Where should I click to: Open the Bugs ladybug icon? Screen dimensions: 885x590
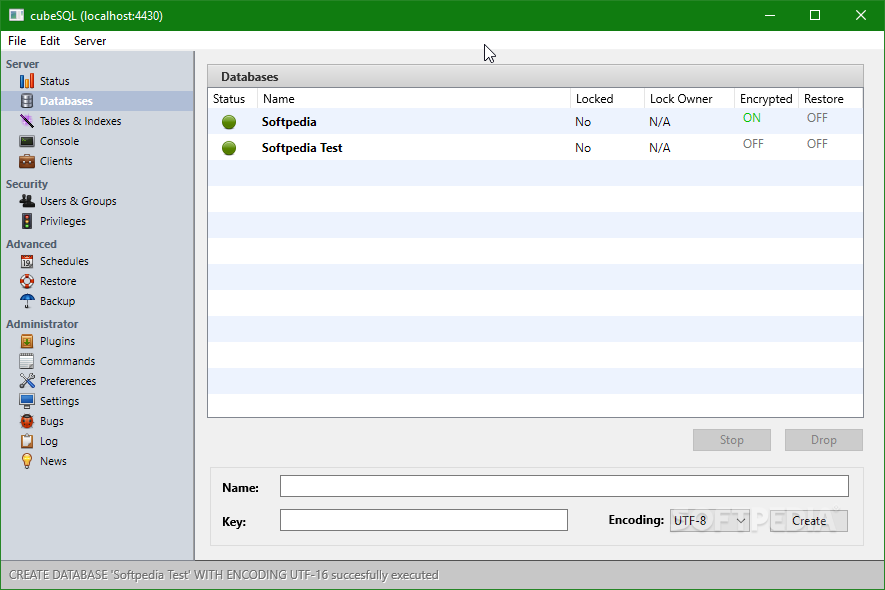pyautogui.click(x=27, y=421)
